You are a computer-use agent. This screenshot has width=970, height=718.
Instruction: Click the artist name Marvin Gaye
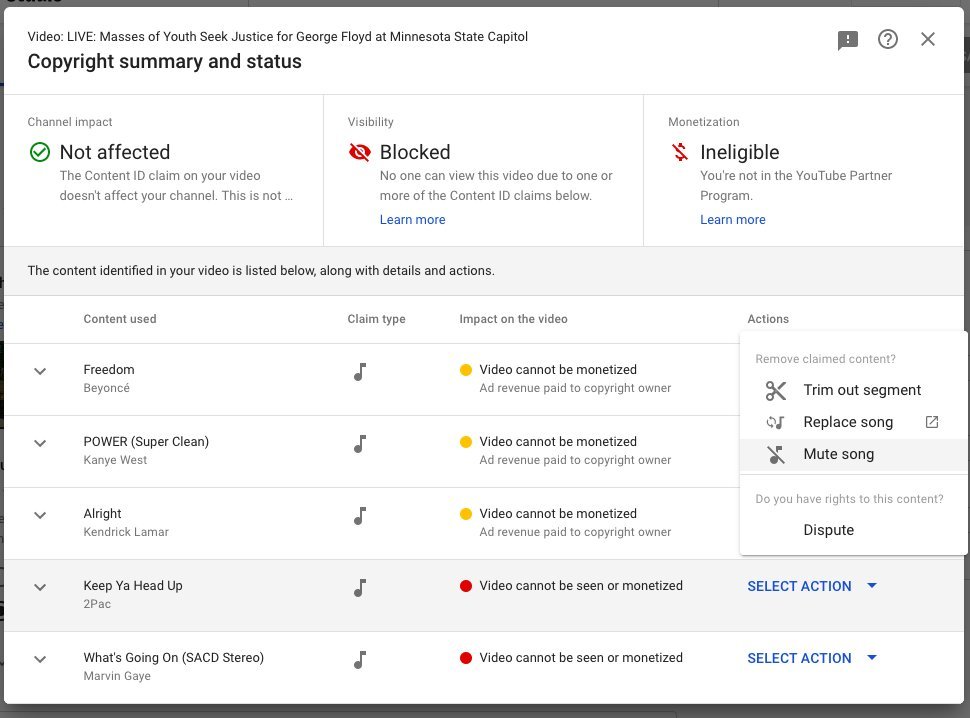click(117, 676)
